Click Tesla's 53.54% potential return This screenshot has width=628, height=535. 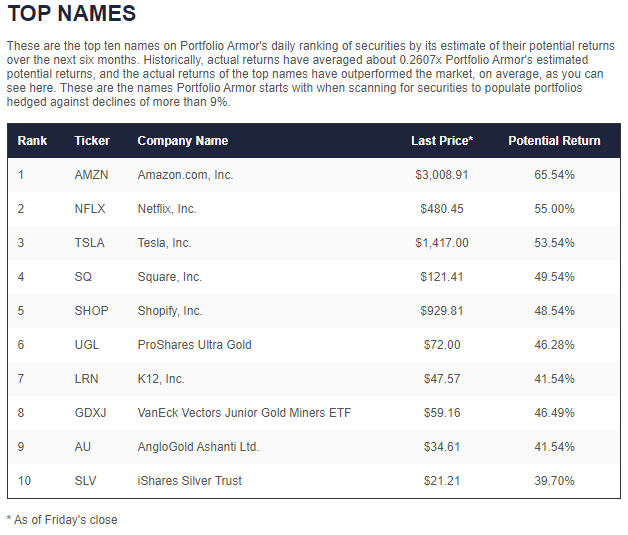[554, 243]
